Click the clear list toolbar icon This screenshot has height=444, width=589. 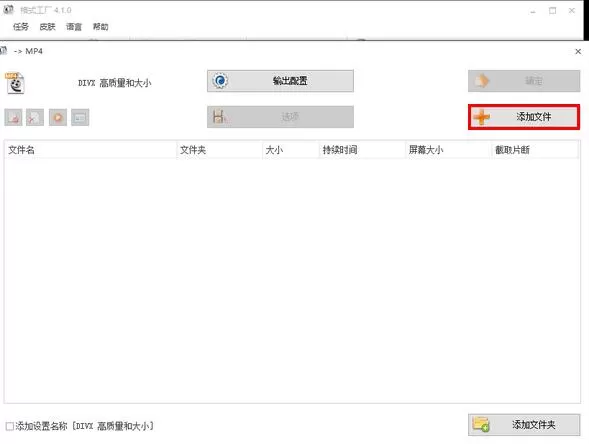pos(35,118)
